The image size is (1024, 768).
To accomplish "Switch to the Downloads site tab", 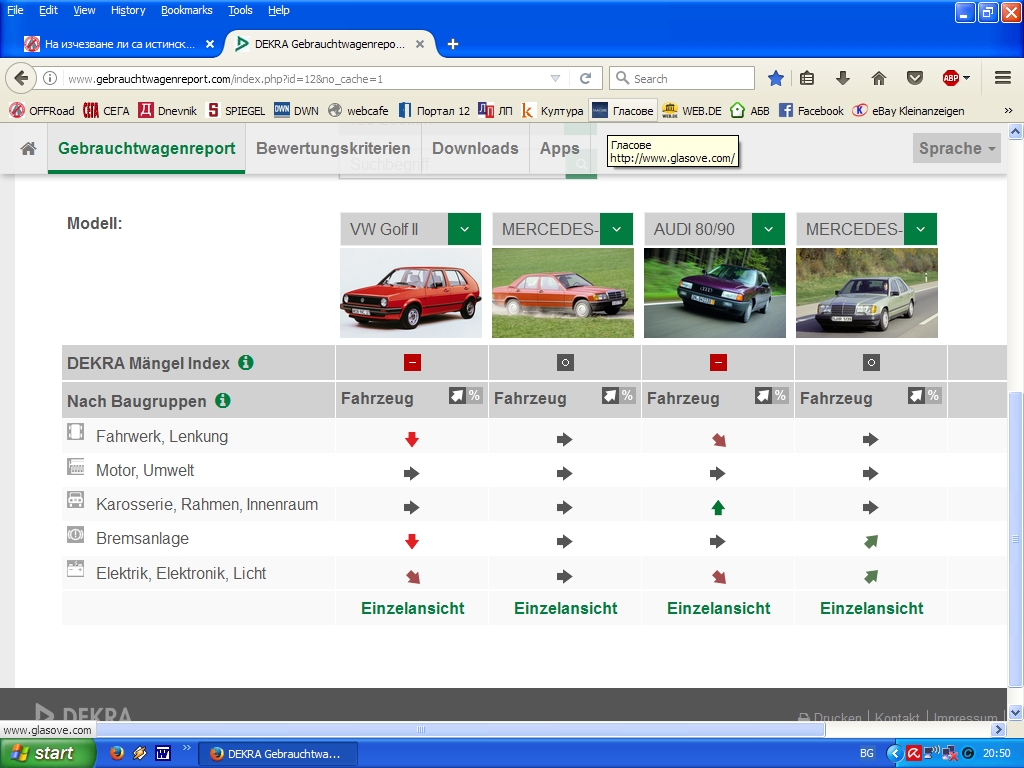I will (x=475, y=148).
